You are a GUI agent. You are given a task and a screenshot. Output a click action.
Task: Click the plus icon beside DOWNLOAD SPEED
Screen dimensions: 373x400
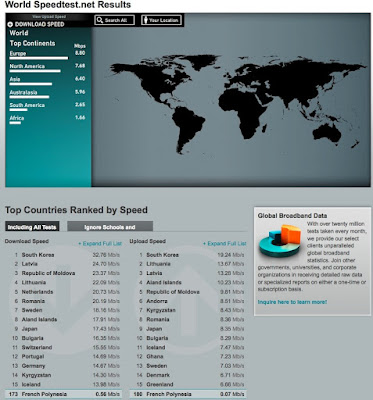10,24
